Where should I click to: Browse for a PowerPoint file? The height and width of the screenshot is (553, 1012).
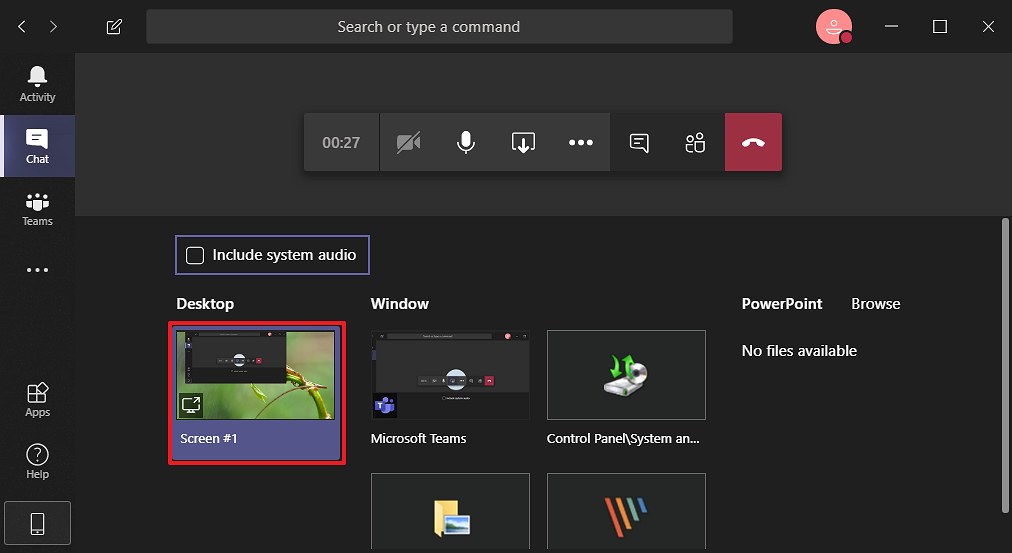pos(875,304)
